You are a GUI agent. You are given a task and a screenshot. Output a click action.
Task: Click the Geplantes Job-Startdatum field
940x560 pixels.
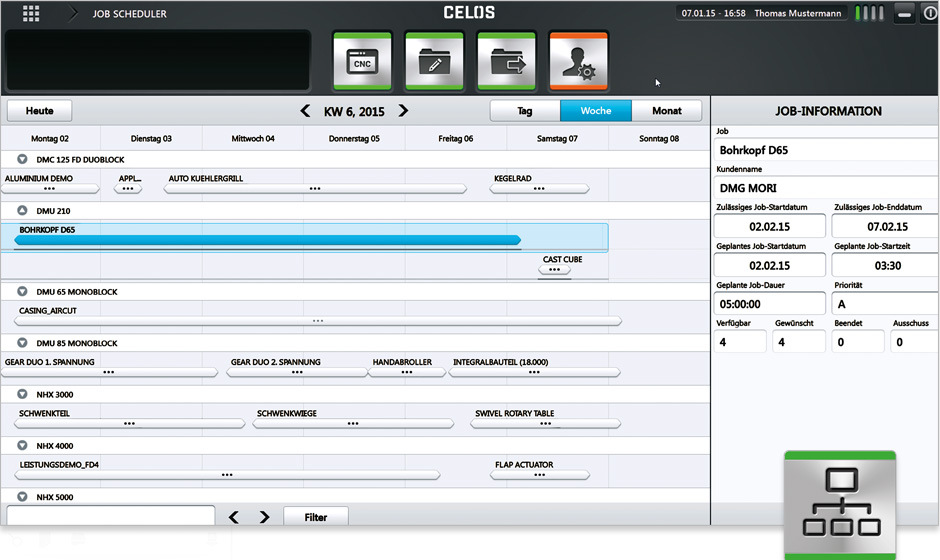[769, 265]
